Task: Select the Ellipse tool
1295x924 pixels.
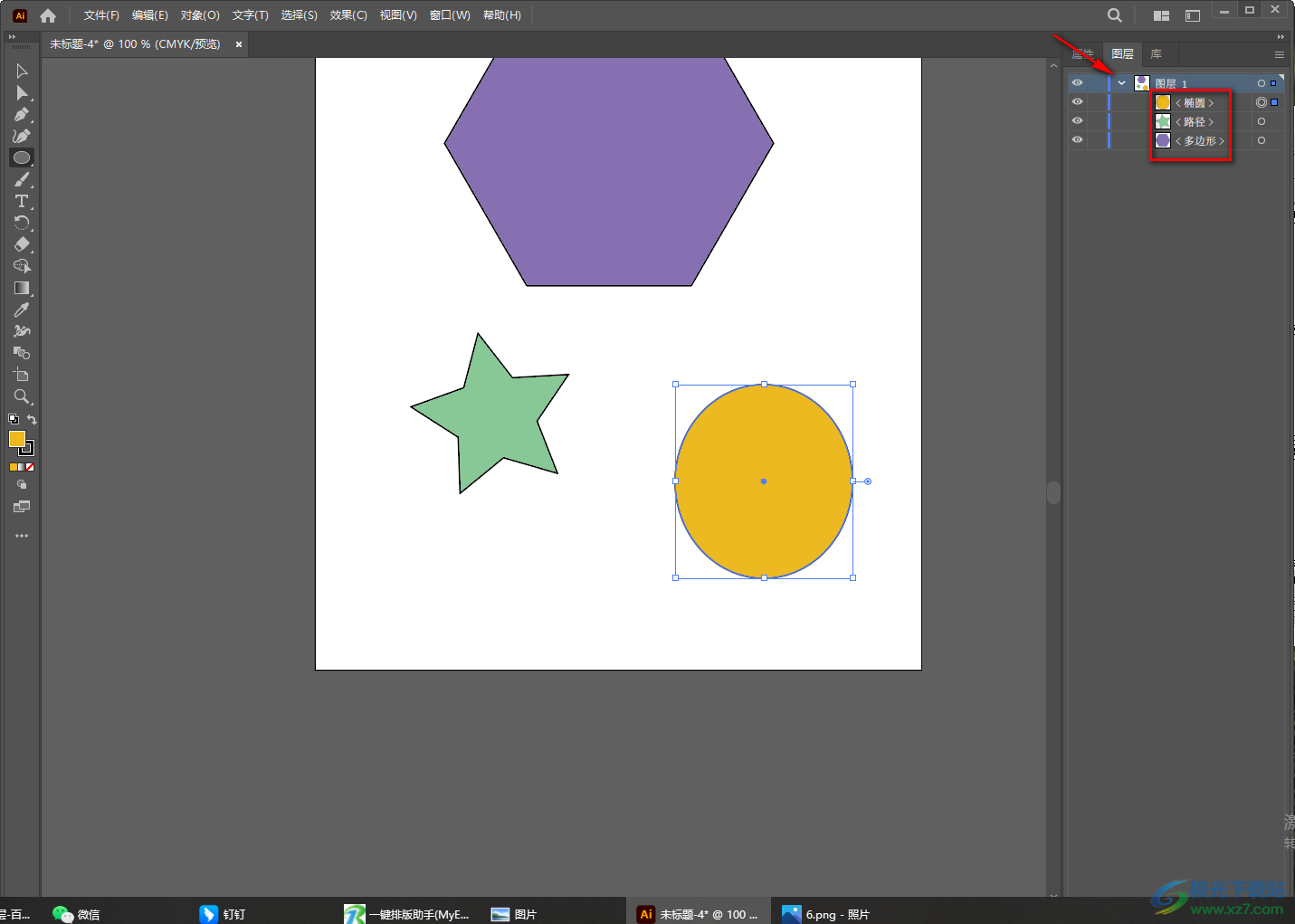Action: (x=22, y=157)
